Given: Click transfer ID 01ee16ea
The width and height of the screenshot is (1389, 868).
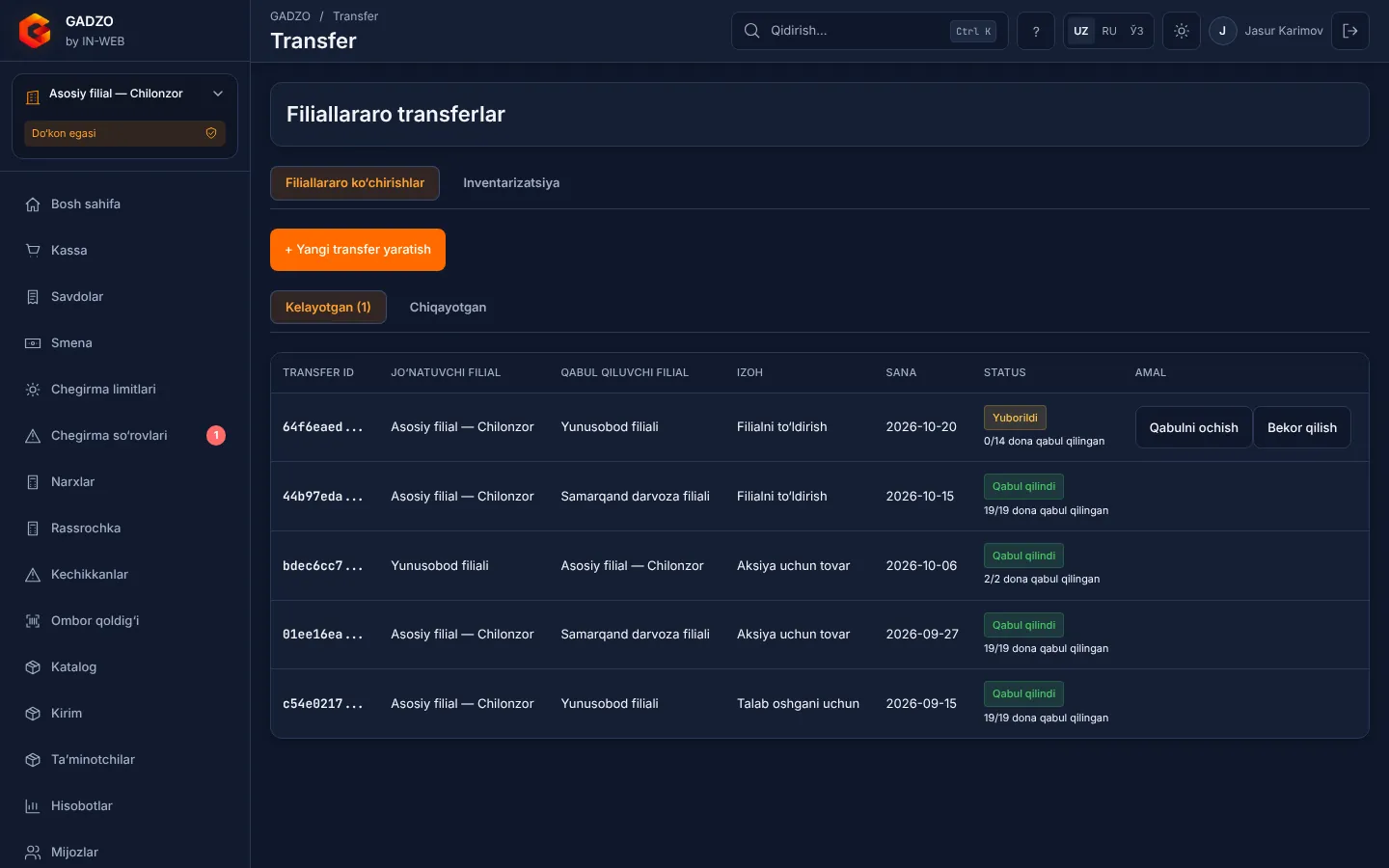Looking at the screenshot, I should [322, 635].
